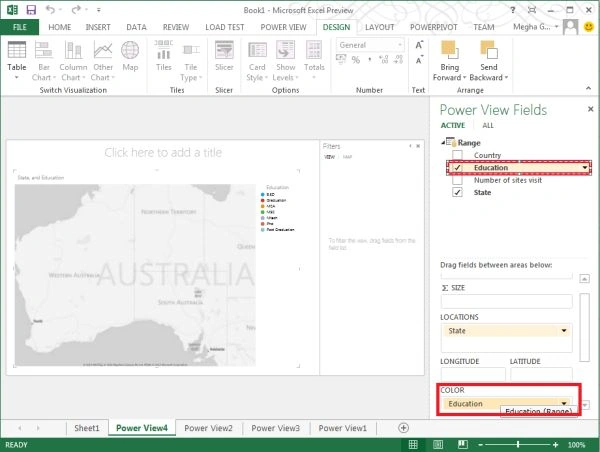
Task: Add a new sheet with plus icon
Action: (403, 428)
